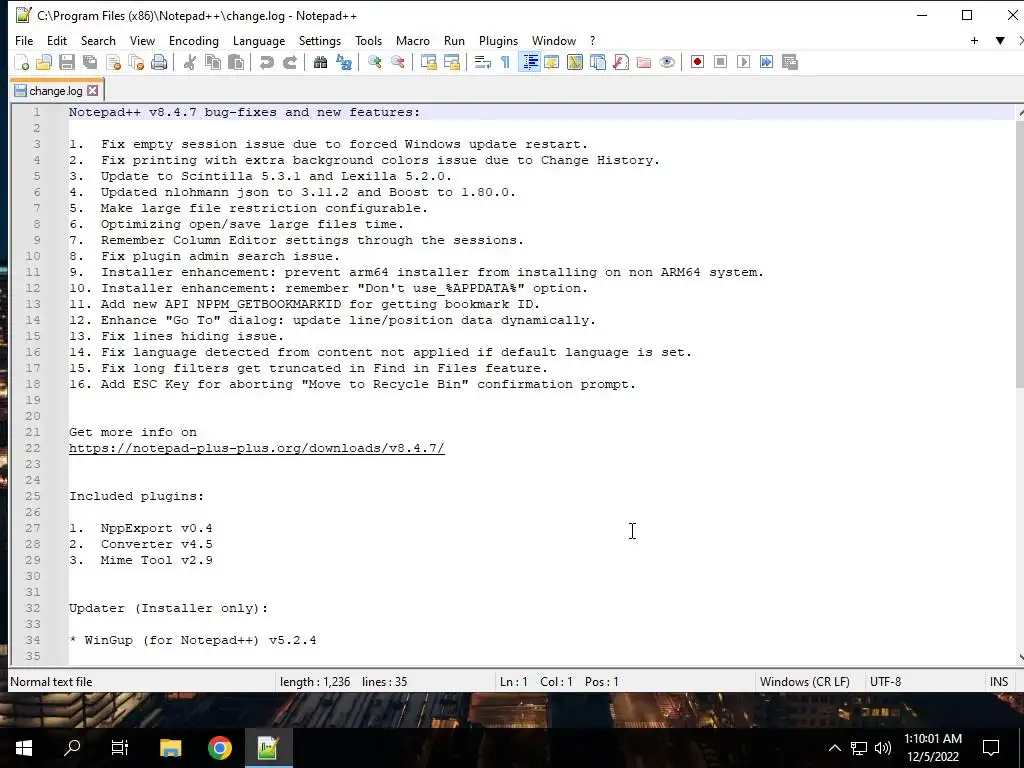Toggle the Indent guide icon
Screen dimensions: 1024x768
529,62
